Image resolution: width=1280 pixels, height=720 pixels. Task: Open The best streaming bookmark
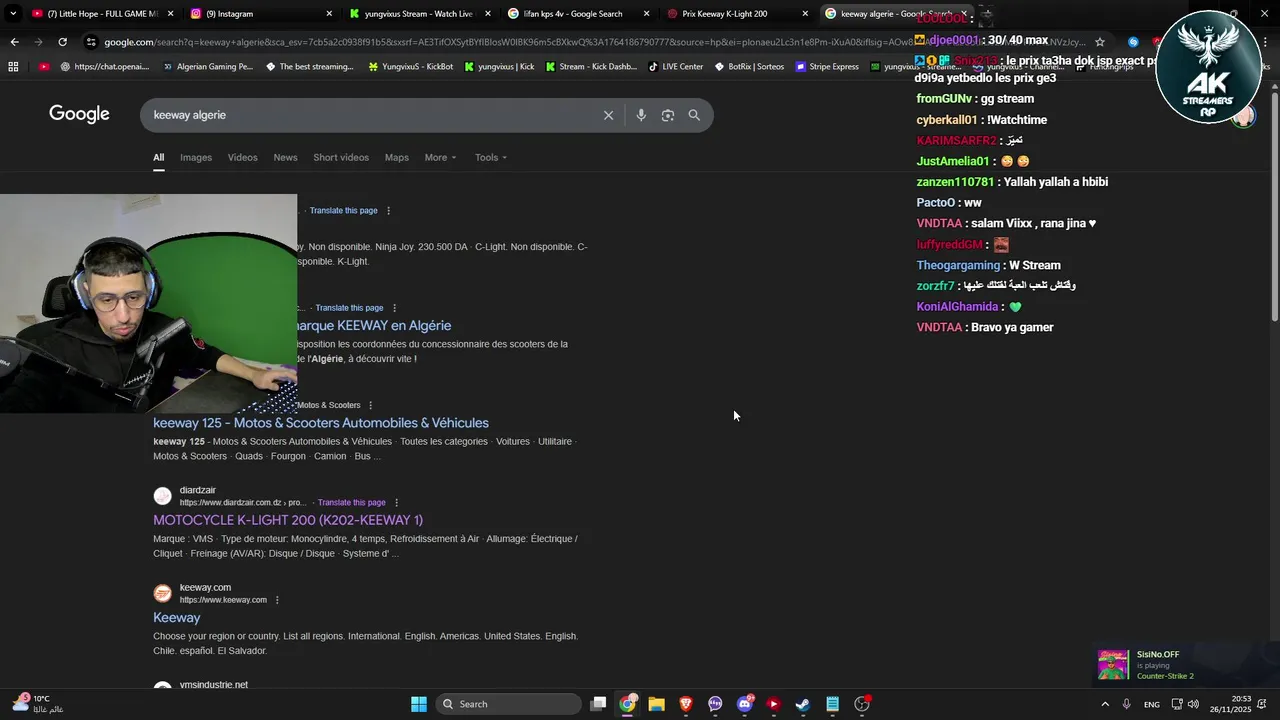[309, 67]
